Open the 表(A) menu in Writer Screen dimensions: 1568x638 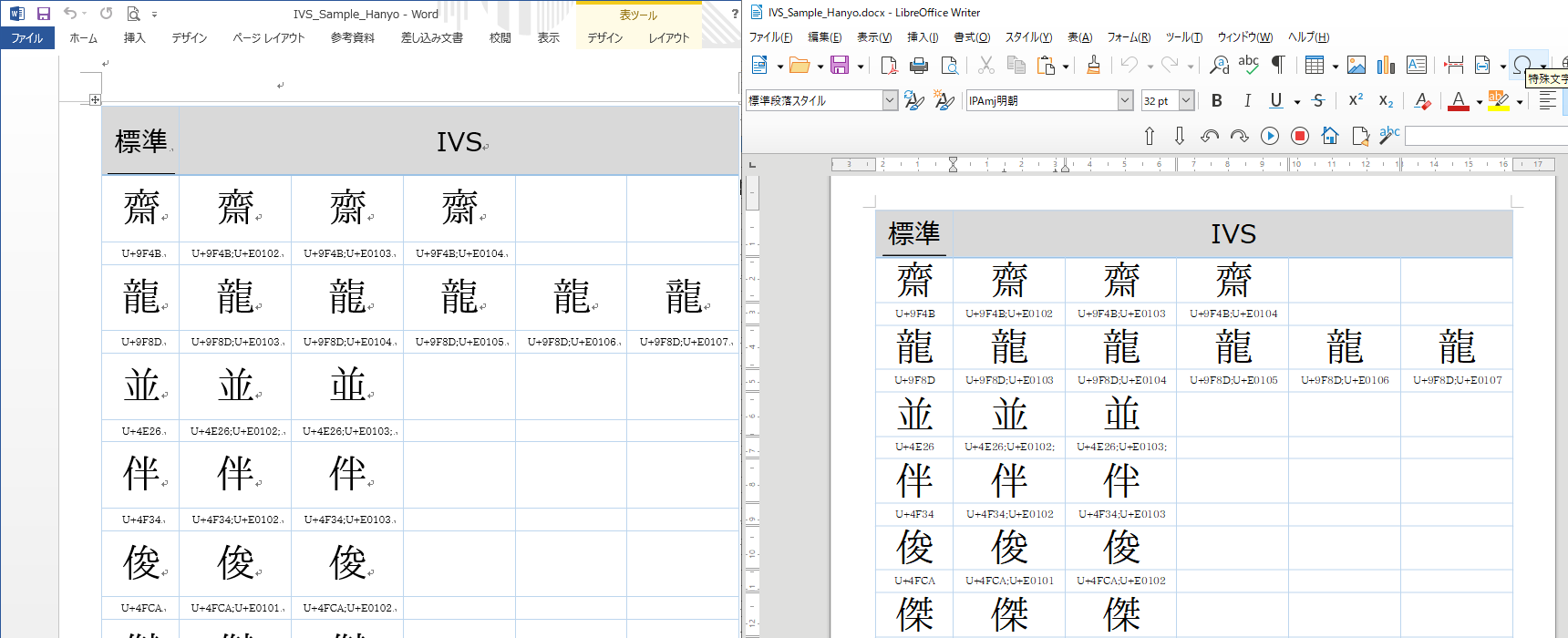coord(1079,37)
